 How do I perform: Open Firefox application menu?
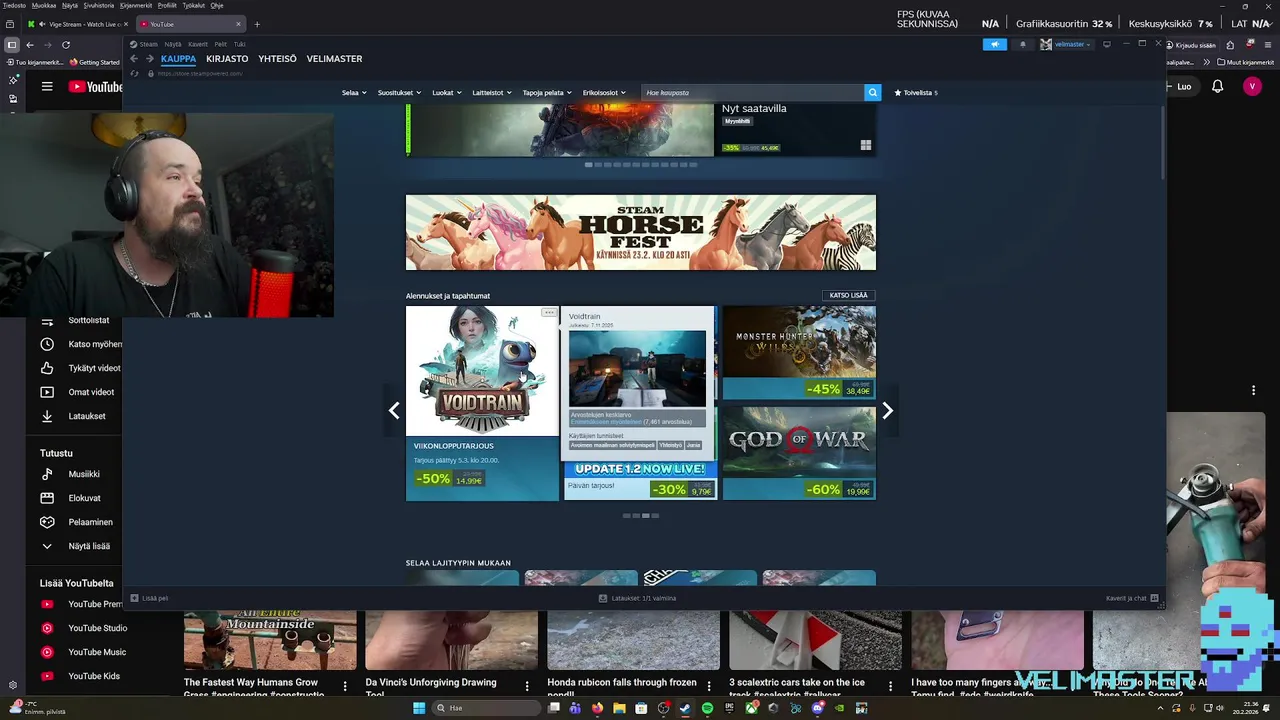point(1266,44)
